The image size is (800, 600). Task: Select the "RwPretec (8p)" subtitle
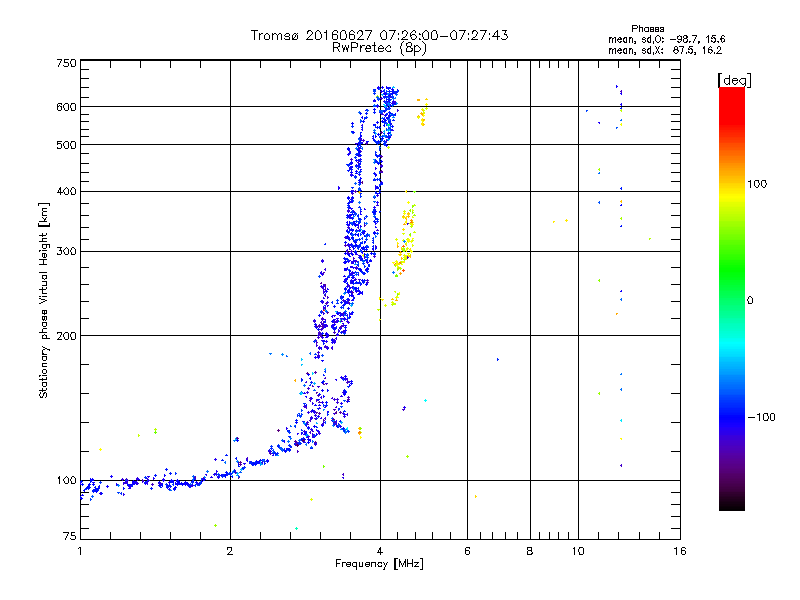(x=379, y=48)
